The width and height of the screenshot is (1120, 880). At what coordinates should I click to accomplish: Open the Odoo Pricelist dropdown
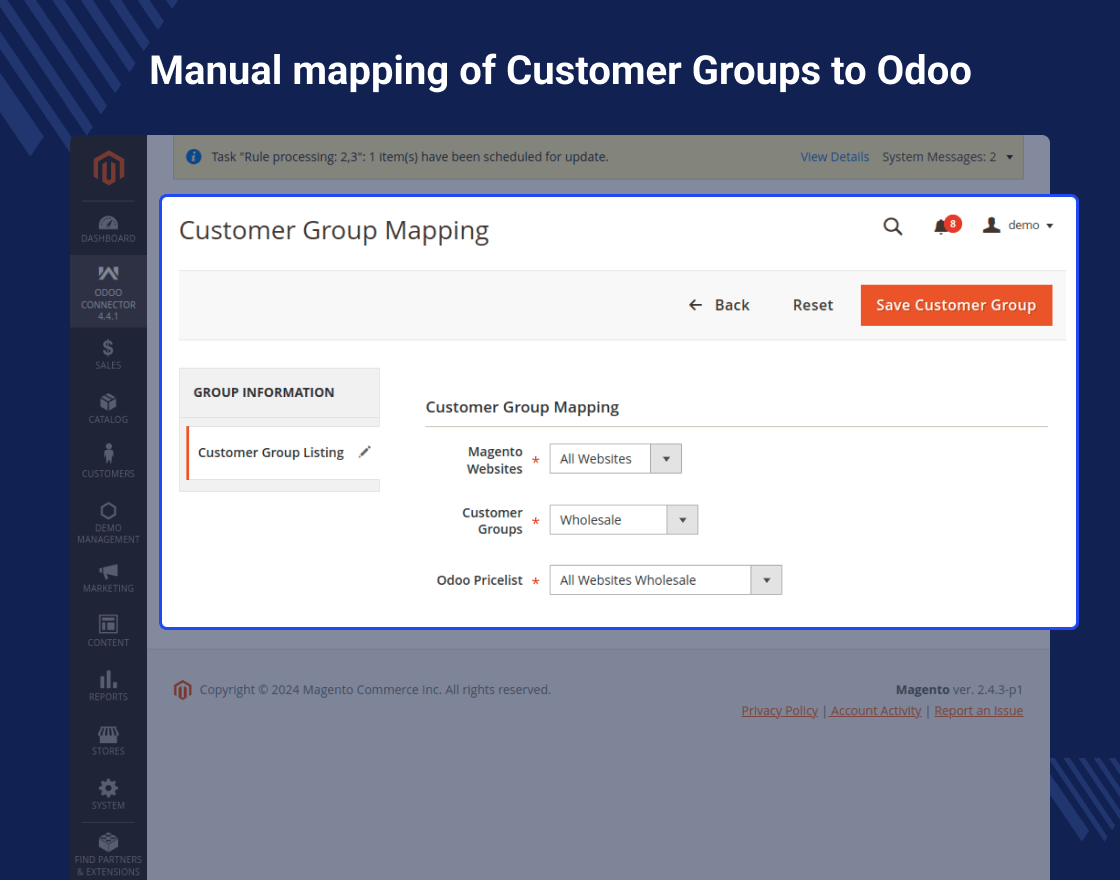click(666, 580)
